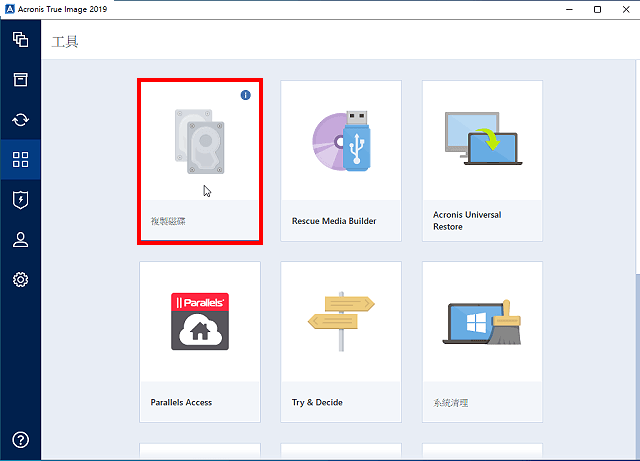The image size is (640, 461).
Task: Click the Try & Decide signpost icon
Action: coord(341,321)
